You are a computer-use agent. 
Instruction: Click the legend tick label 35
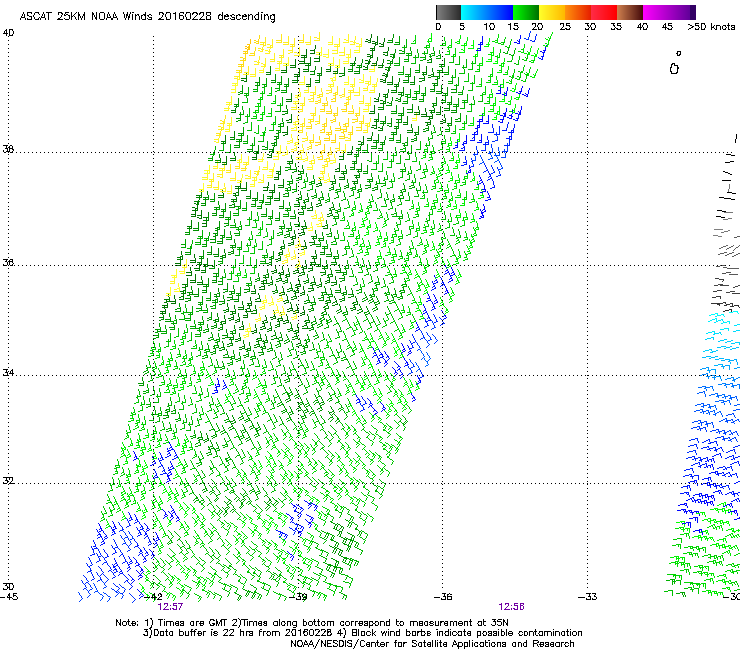616,26
